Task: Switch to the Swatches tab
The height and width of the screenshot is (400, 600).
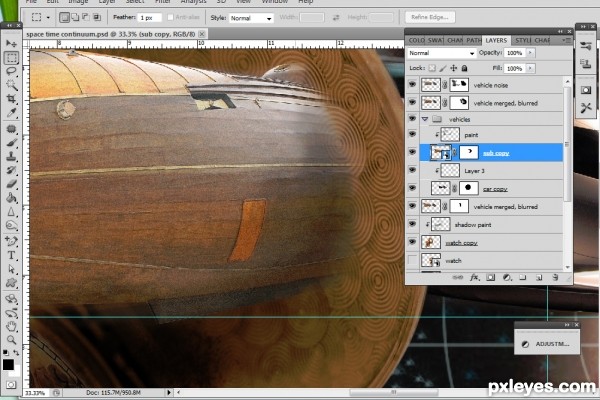Action: pyautogui.click(x=435, y=40)
